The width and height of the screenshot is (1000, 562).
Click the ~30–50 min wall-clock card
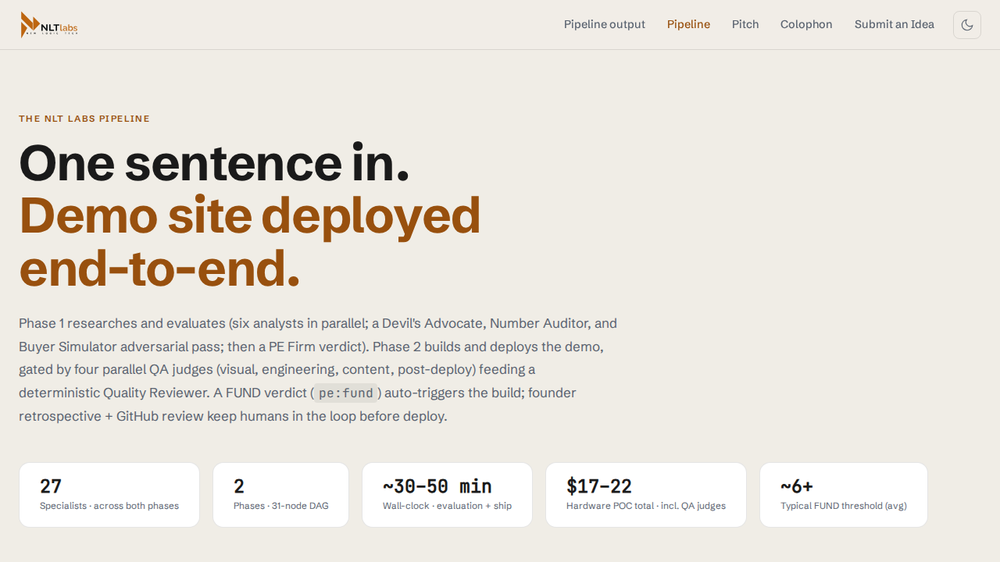447,495
